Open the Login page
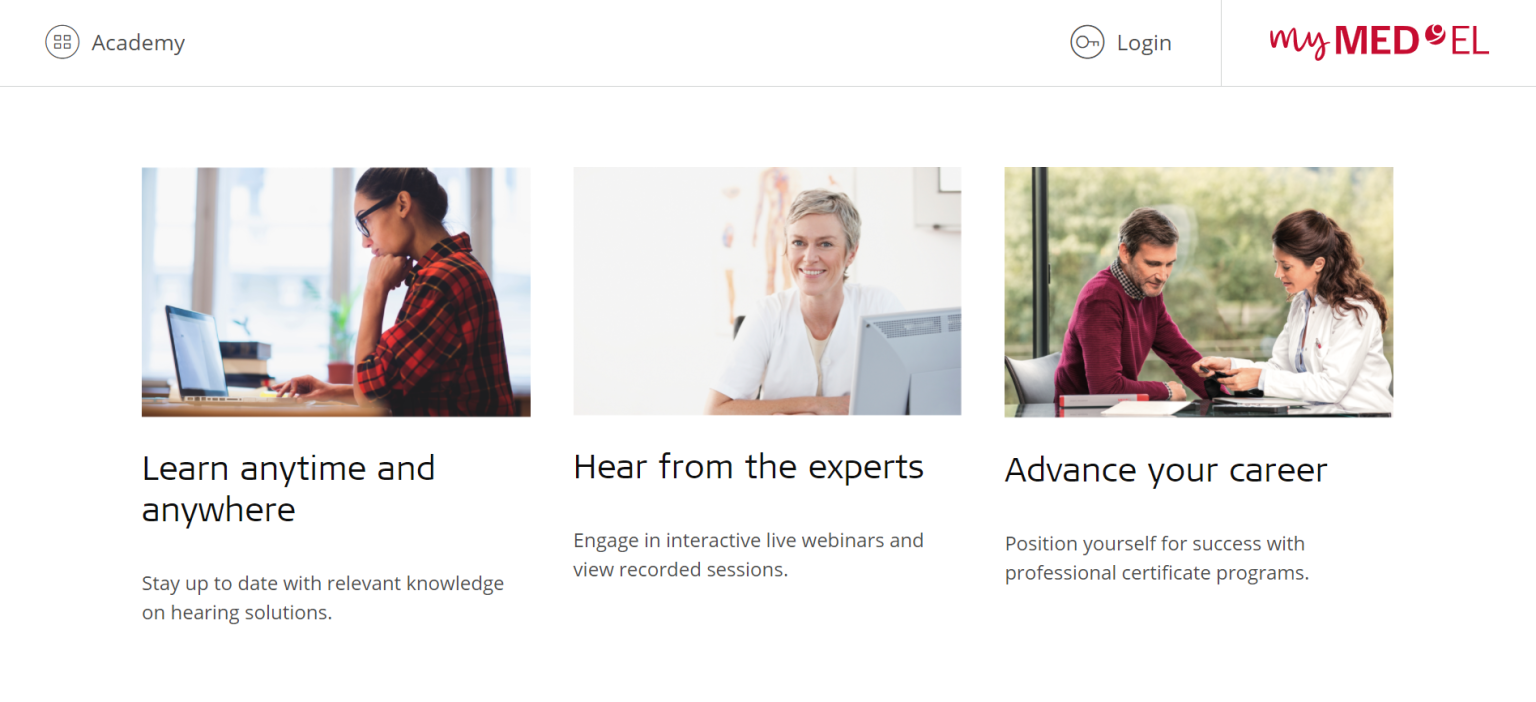Screen dimensions: 1536x702 coord(1143,42)
